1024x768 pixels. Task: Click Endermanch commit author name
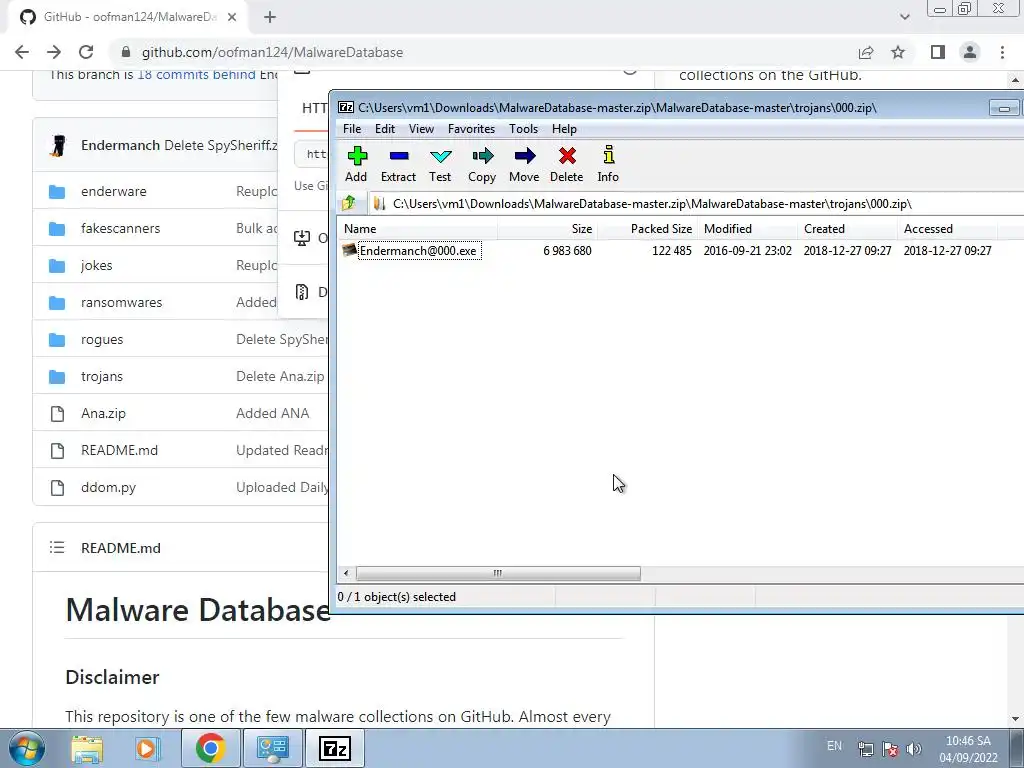tap(120, 145)
